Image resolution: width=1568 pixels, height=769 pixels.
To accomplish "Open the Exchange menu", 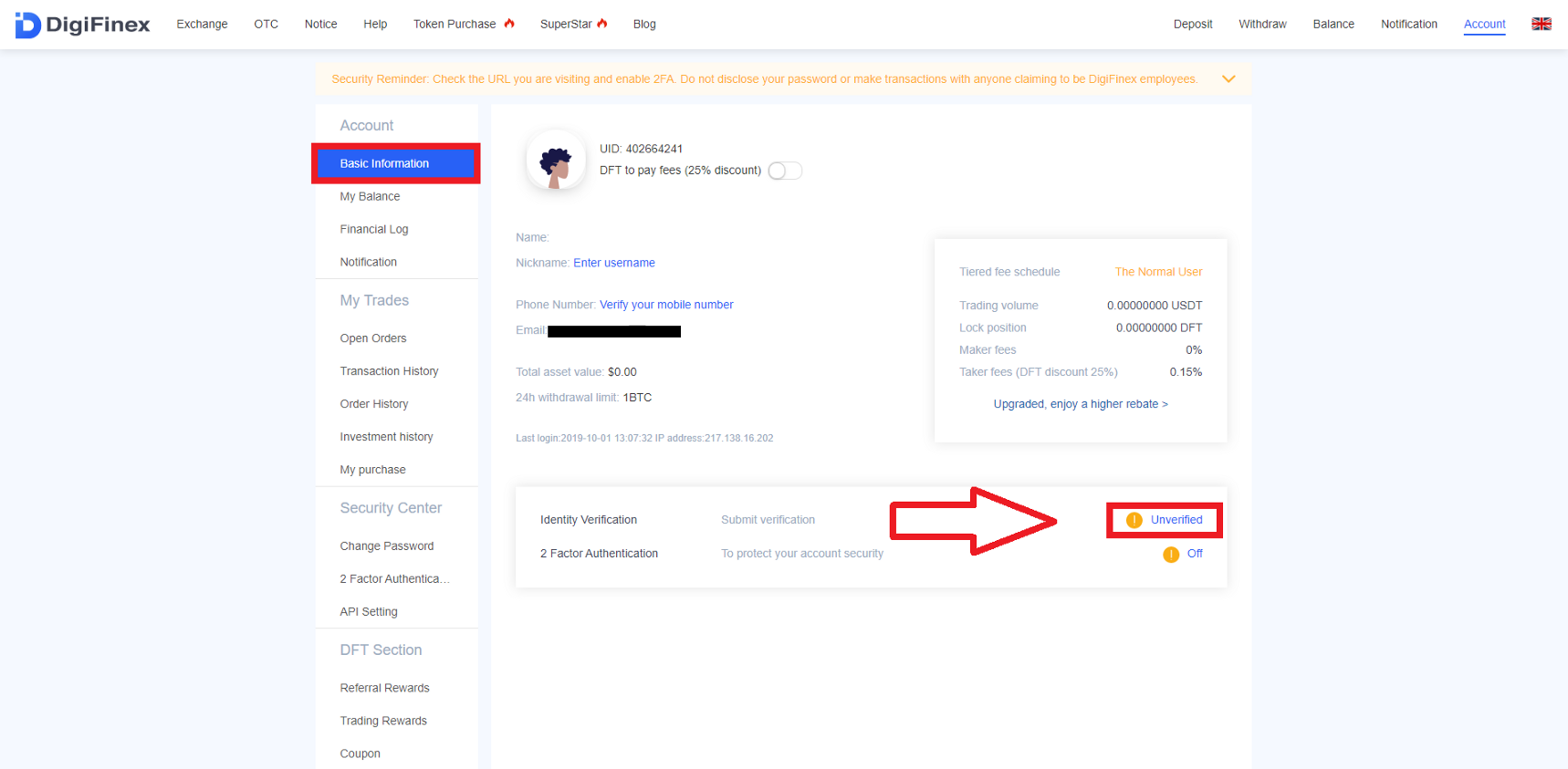I will click(x=202, y=24).
